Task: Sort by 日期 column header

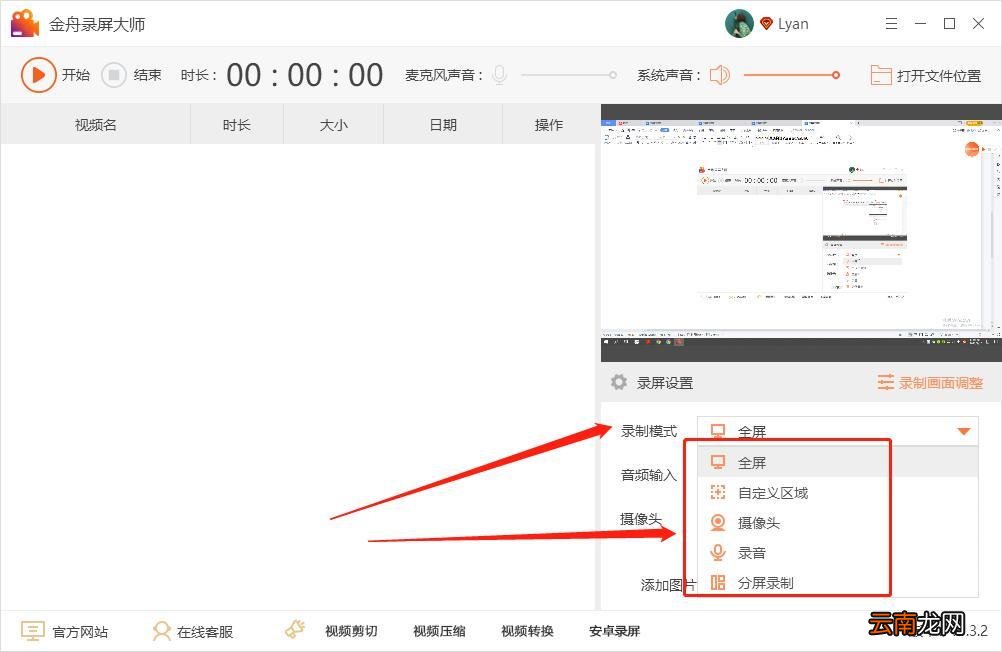Action: 443,125
